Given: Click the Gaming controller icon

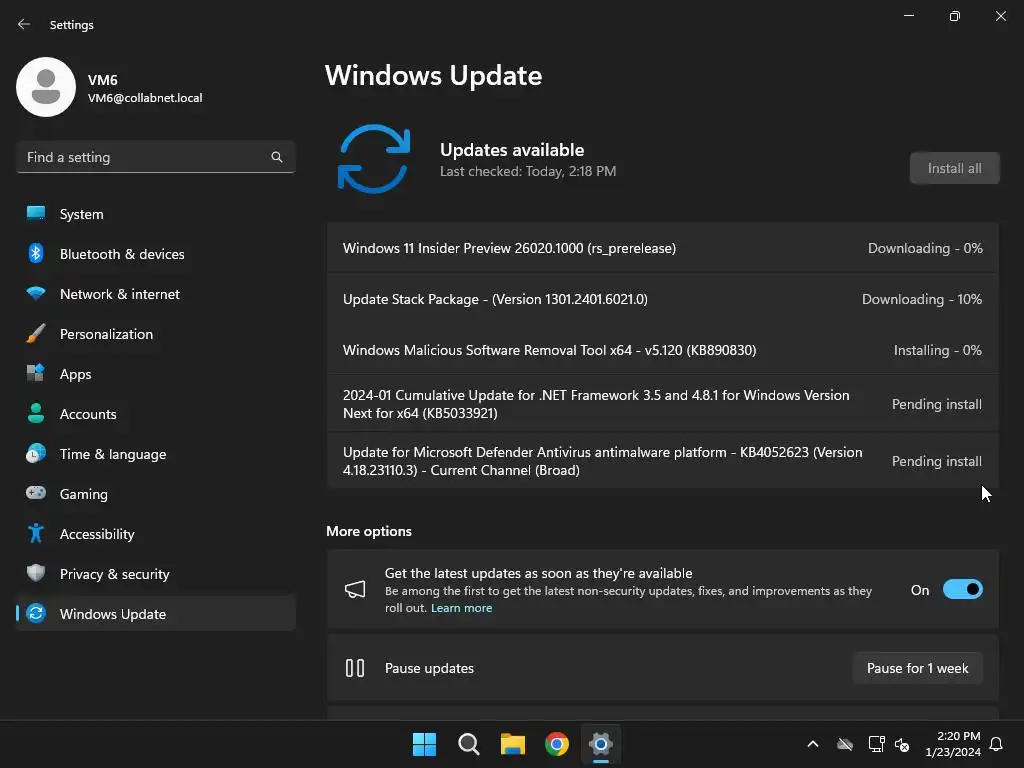Looking at the screenshot, I should pyautogui.click(x=36, y=493).
